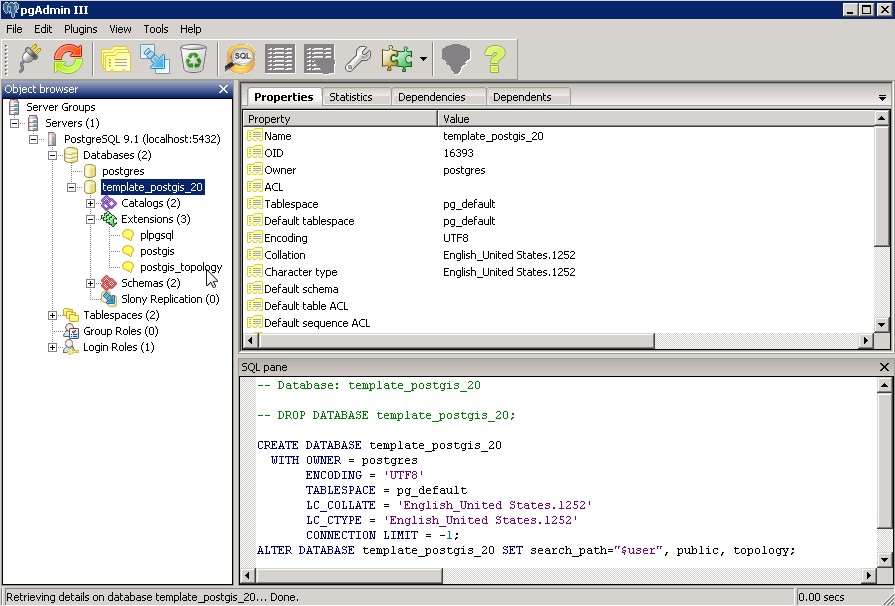Viewport: 895px width, 606px height.
Task: Switch to the Dependents tab
Action: click(529, 97)
